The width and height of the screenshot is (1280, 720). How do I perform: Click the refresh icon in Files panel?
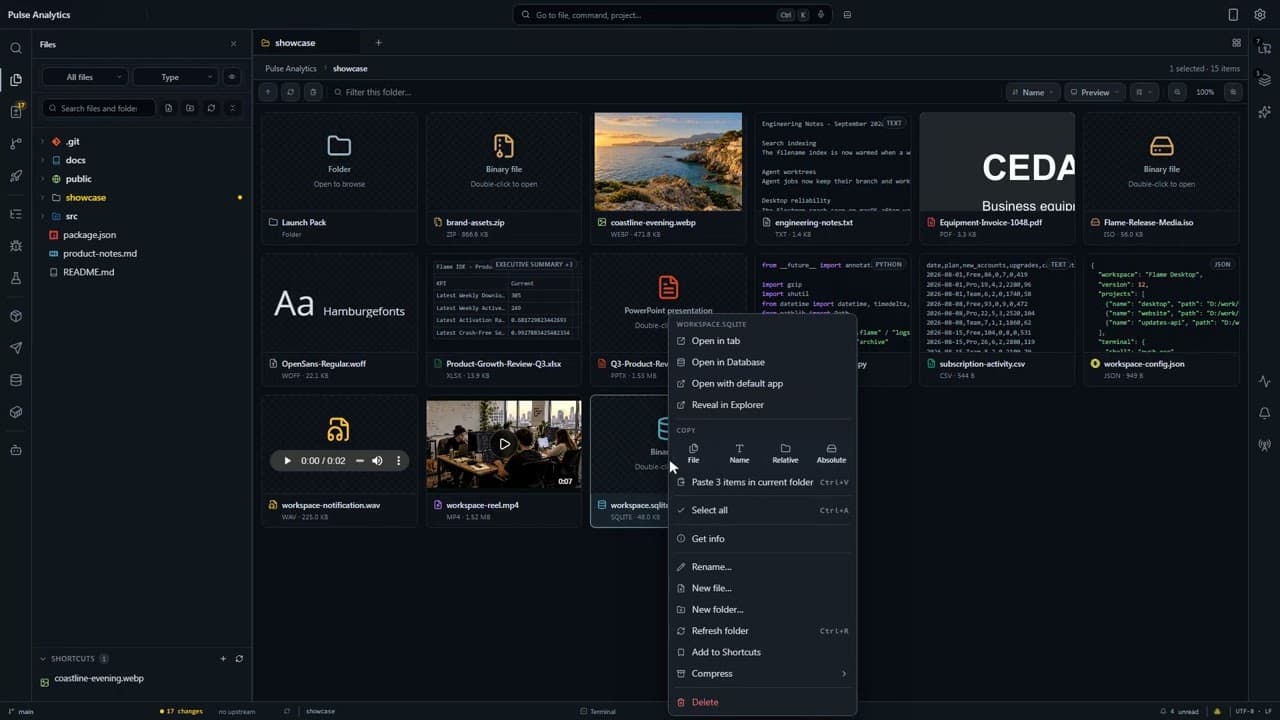pos(211,108)
